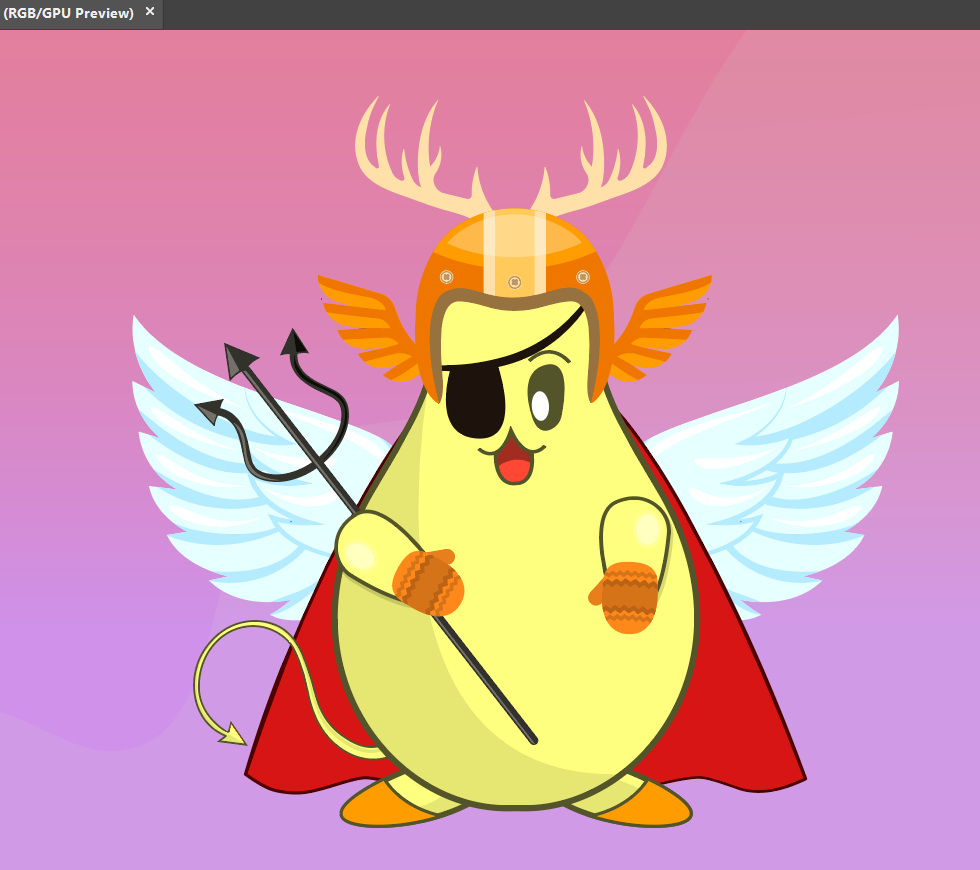Close the RGB/GPU Preview document tab

[x=150, y=11]
